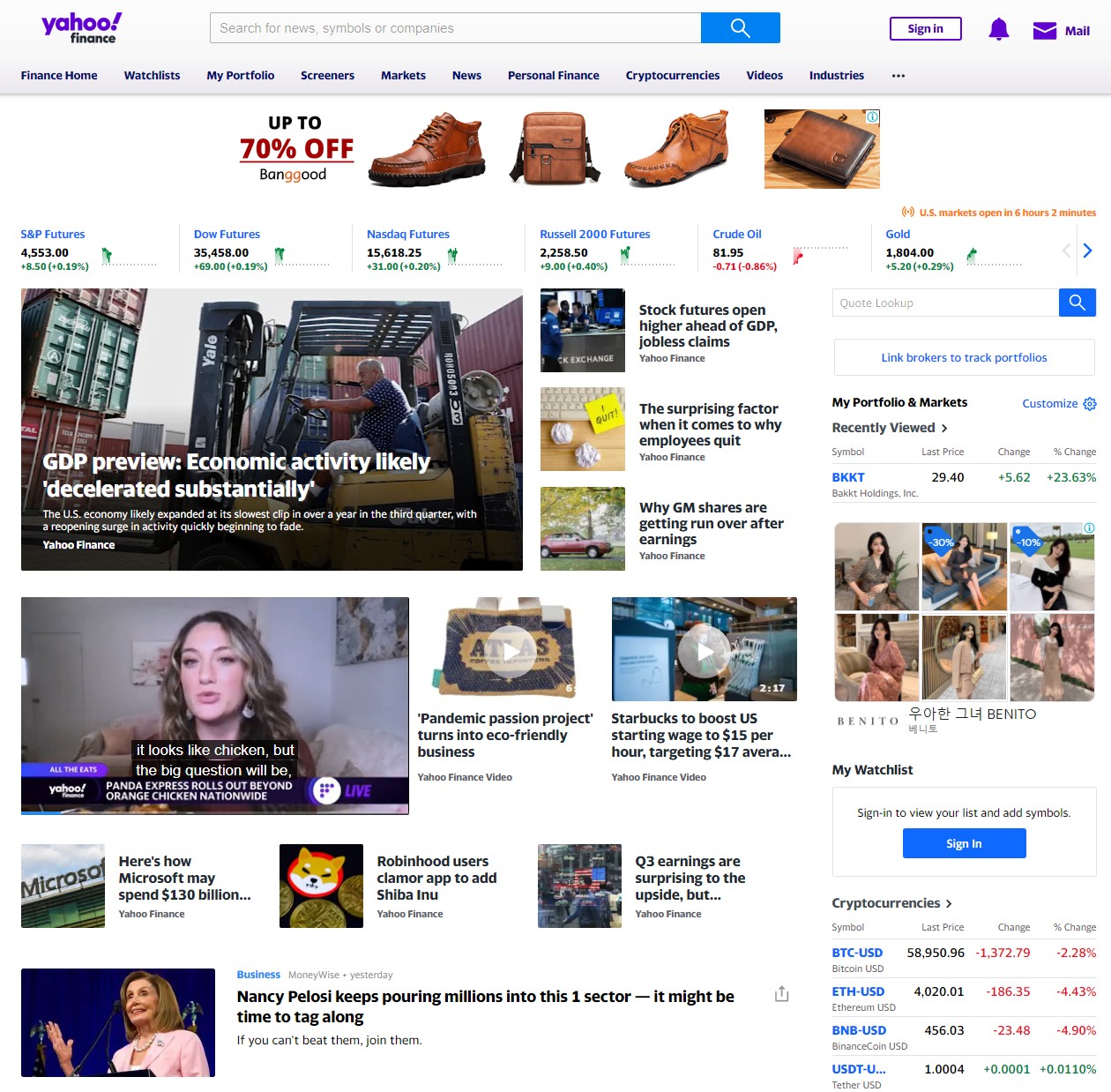1111x1092 pixels.
Task: Open the S&P Futures quote
Action: coord(53,235)
